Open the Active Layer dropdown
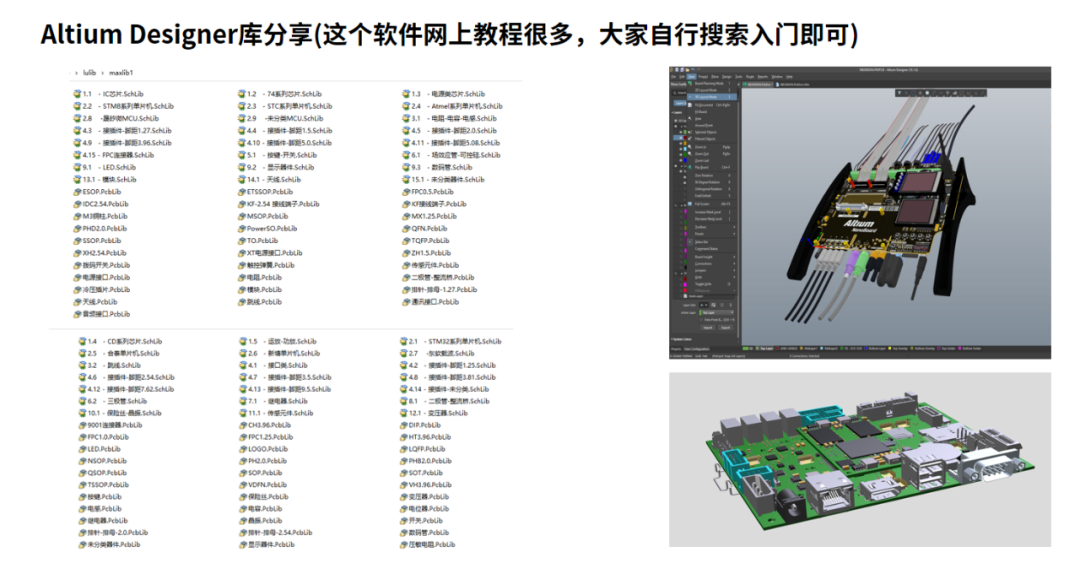The width and height of the screenshot is (1080, 563). click(715, 312)
